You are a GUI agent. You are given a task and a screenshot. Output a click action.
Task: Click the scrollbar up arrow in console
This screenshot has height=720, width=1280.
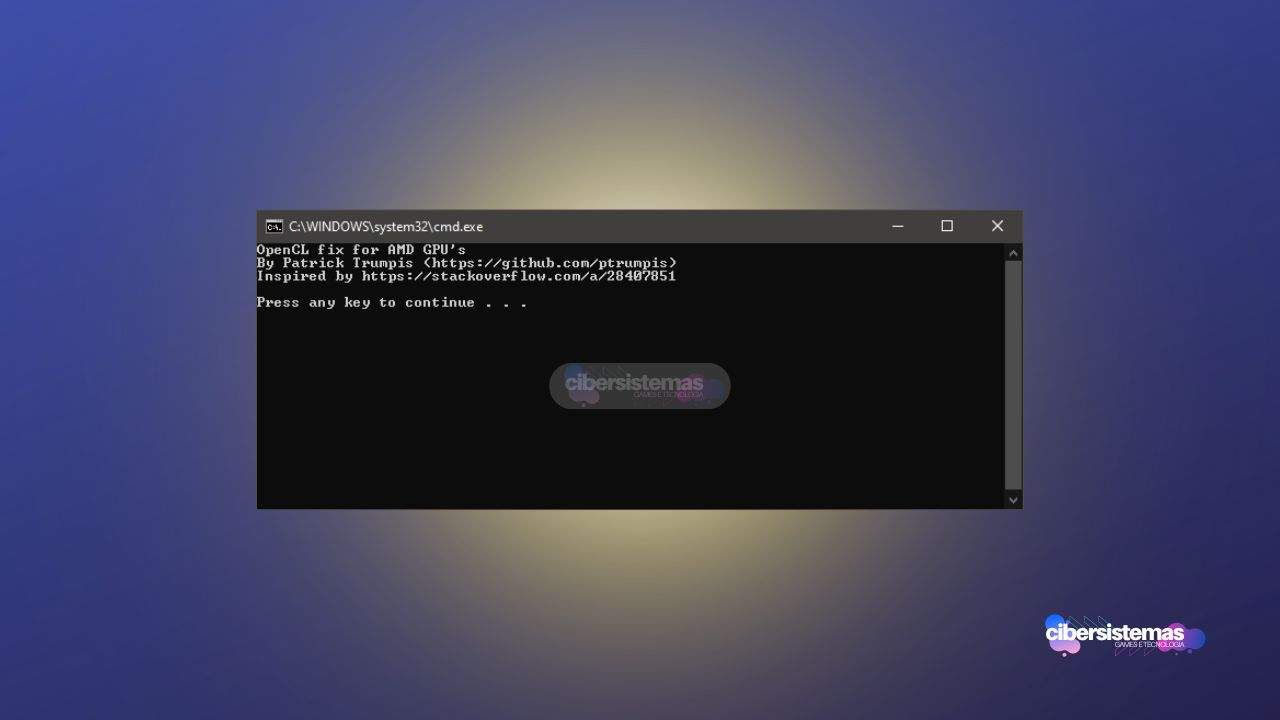(x=1013, y=253)
